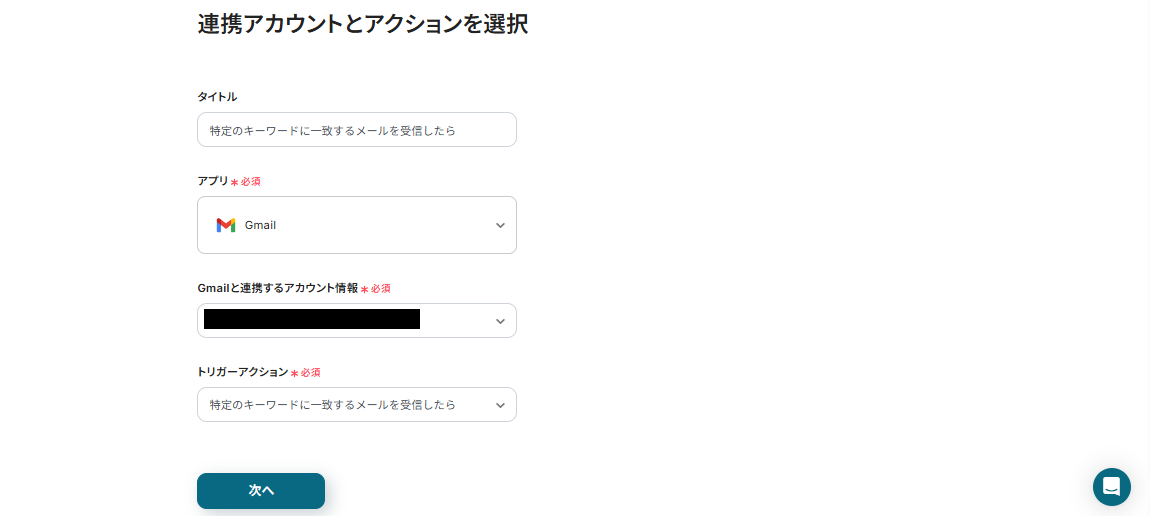This screenshot has height=516, width=1150.
Task: Click the Gmail text in app selector
Action: click(260, 225)
